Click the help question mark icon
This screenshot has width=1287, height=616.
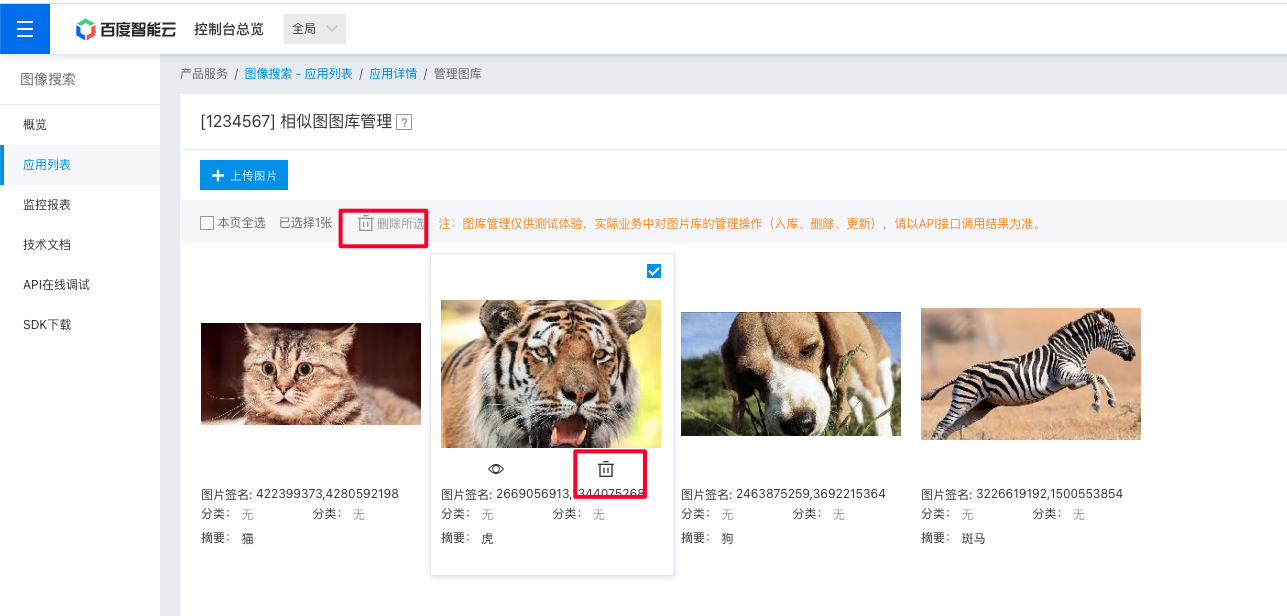tap(404, 122)
